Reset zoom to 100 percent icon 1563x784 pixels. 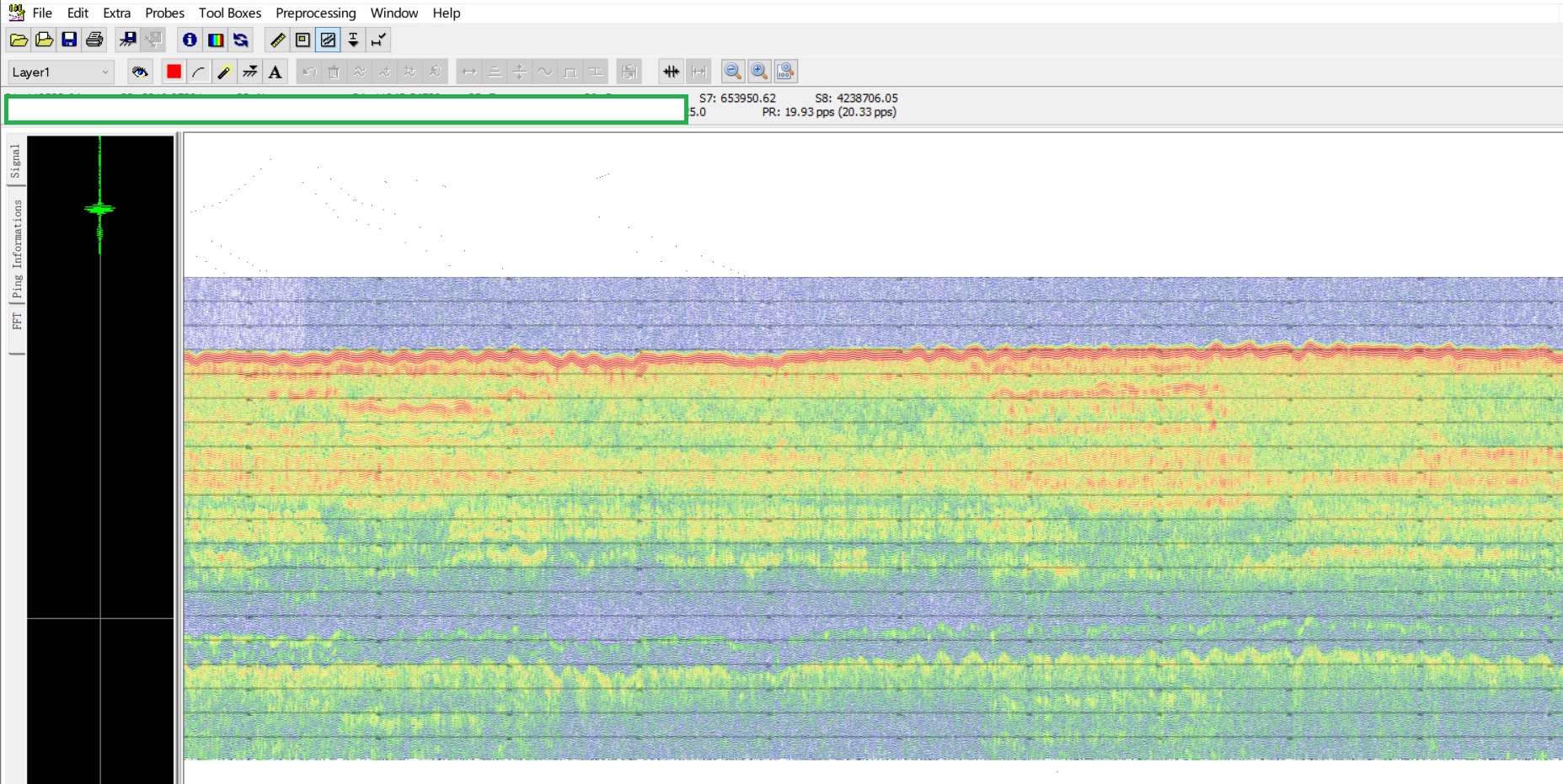point(785,72)
